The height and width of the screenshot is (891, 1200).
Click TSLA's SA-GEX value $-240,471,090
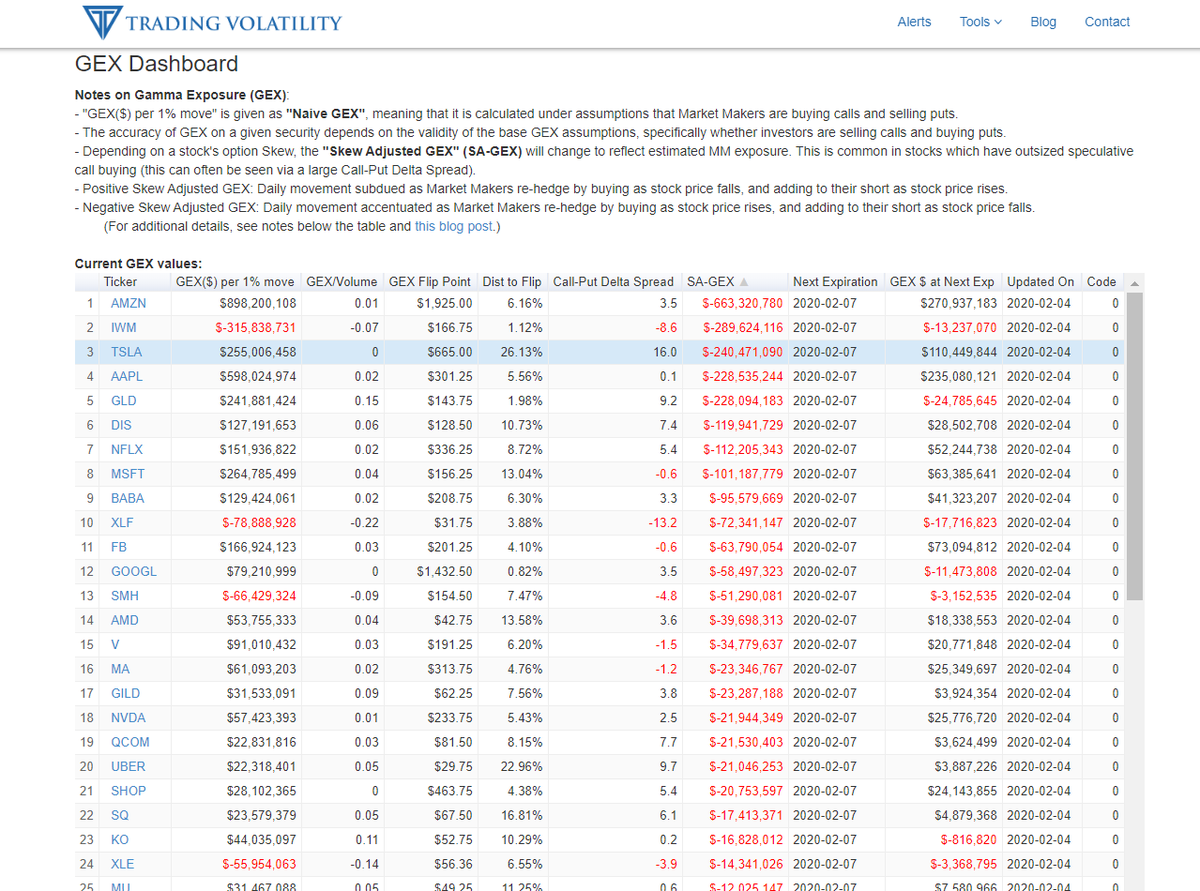tap(743, 352)
